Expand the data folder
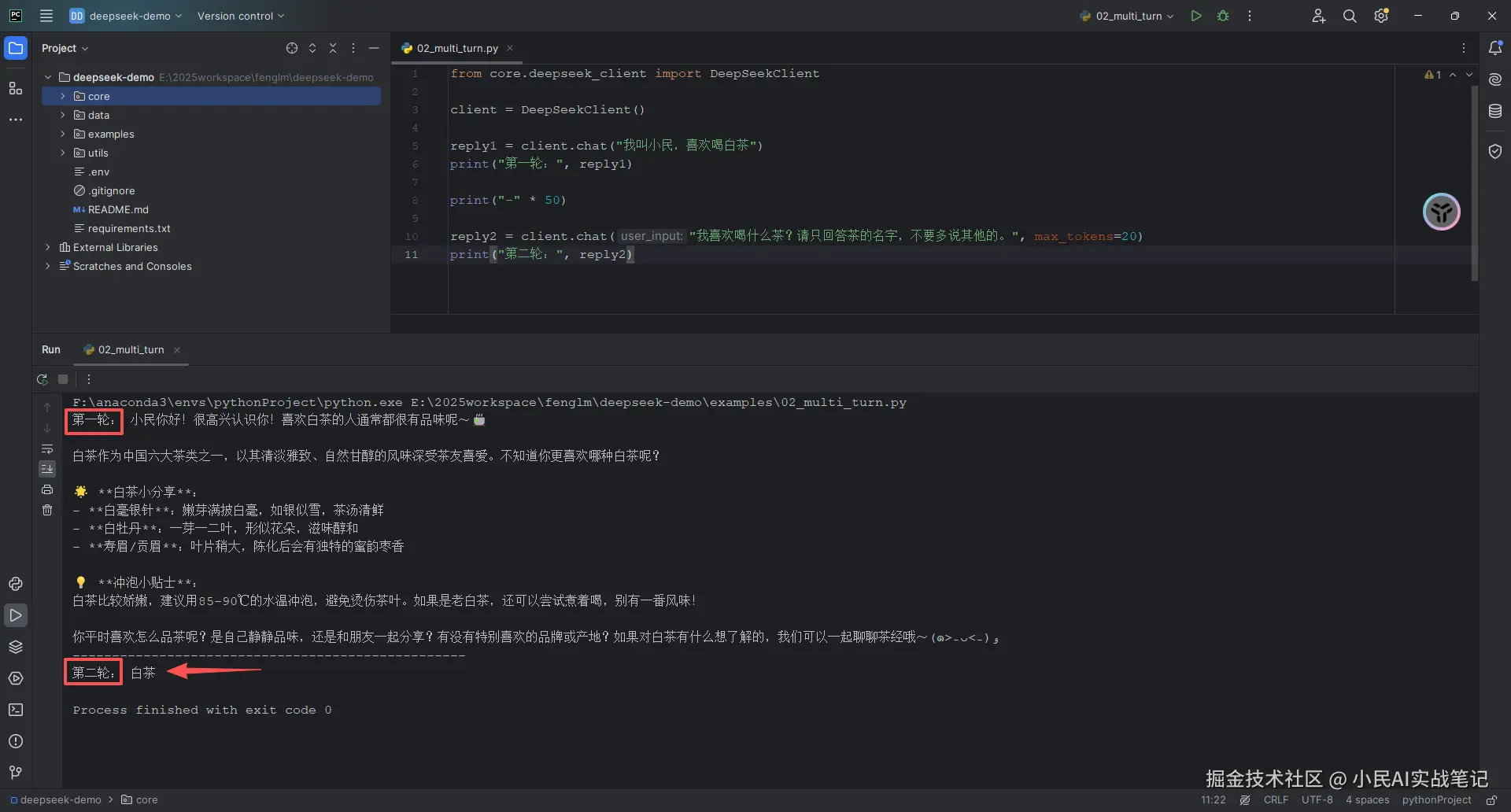The height and width of the screenshot is (812, 1511). click(63, 115)
